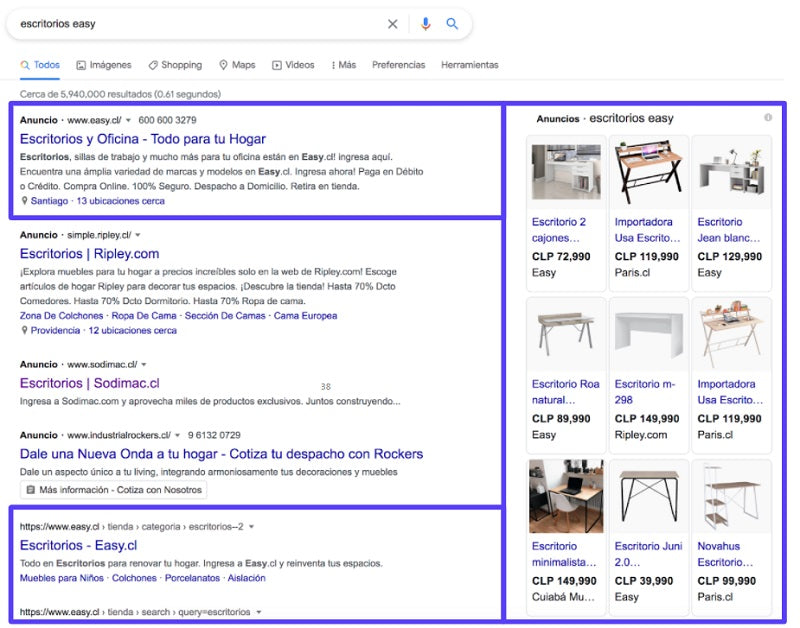
Task: Open the Zona De Colchones sitelink
Action: tap(61, 316)
